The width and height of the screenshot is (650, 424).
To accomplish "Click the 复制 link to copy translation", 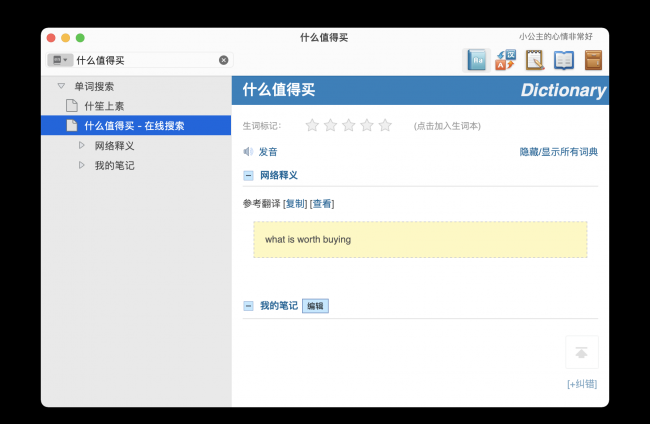I will point(296,204).
